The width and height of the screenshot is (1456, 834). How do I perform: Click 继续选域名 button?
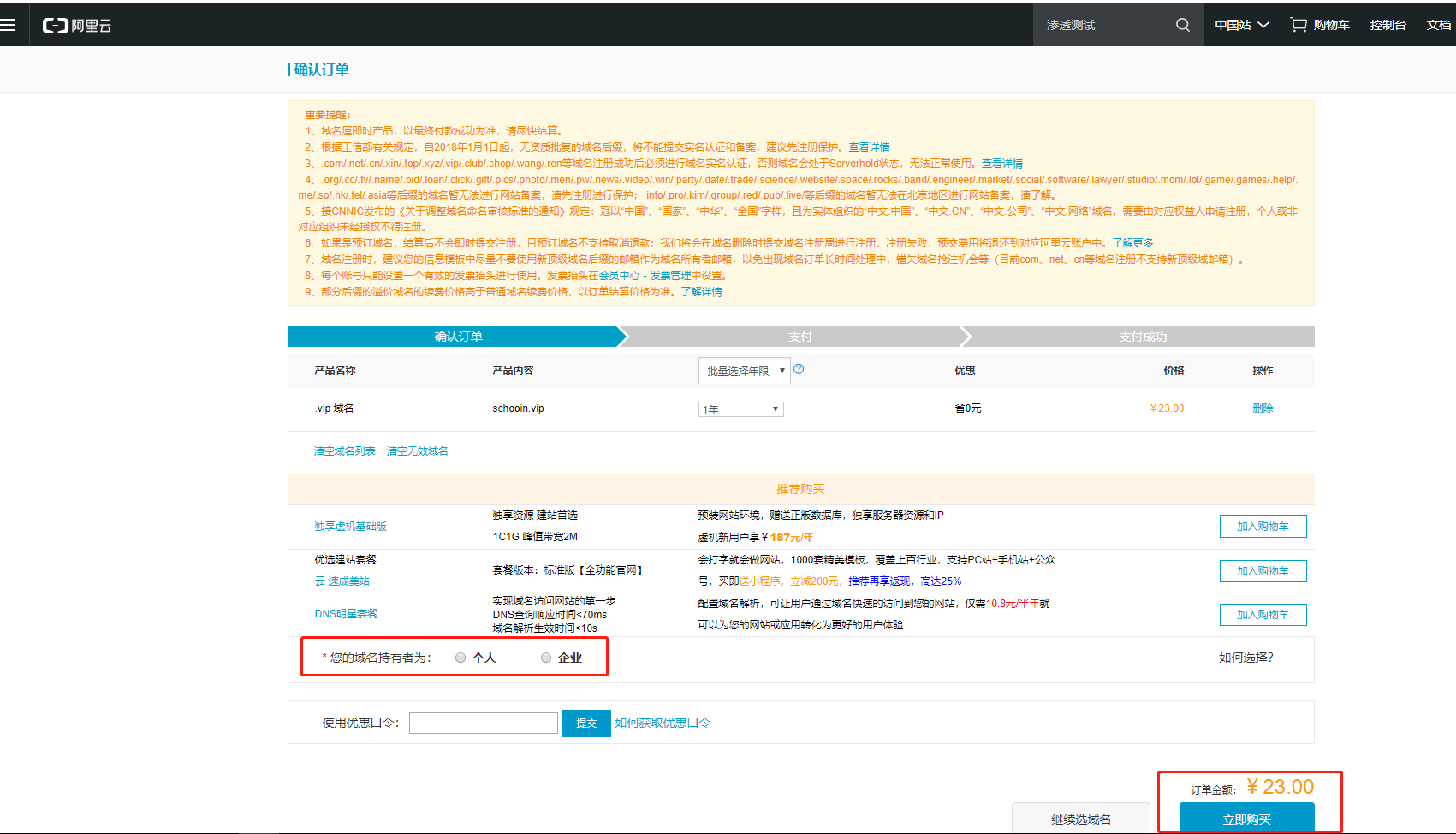pyautogui.click(x=1081, y=819)
